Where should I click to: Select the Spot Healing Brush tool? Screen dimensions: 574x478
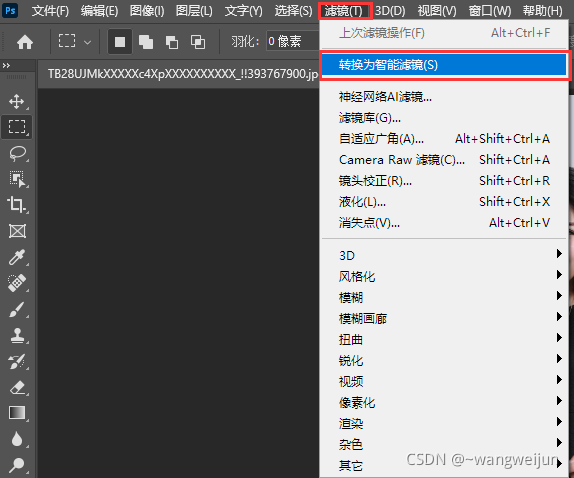click(x=17, y=283)
